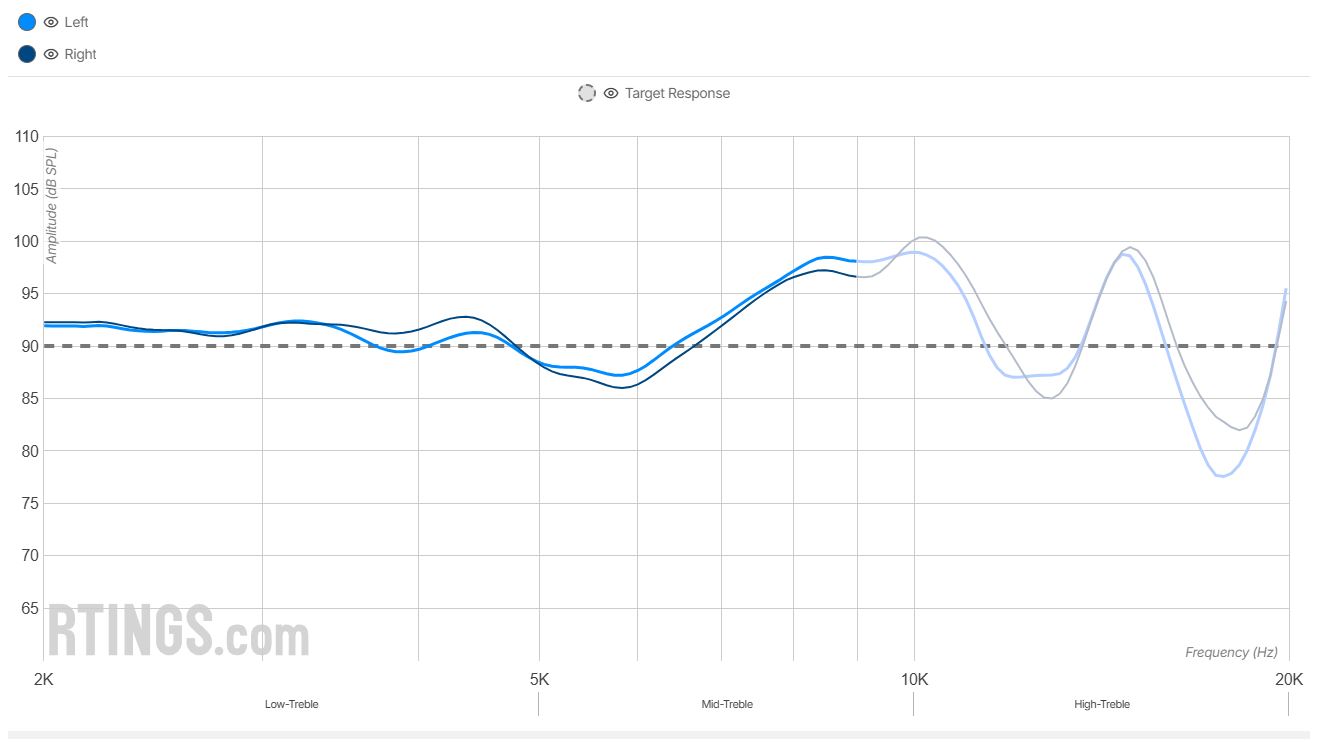
Task: Click the 110 amplitude axis label
Action: point(27,137)
